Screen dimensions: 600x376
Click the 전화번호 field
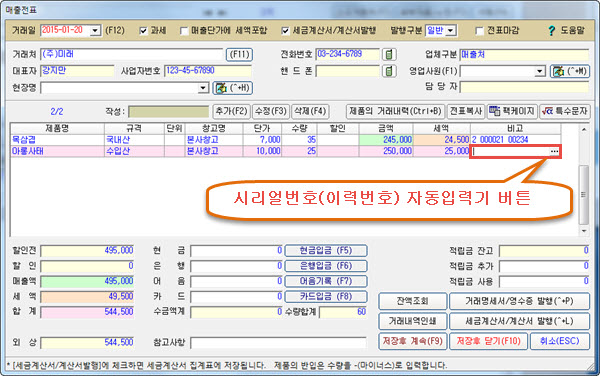click(348, 54)
